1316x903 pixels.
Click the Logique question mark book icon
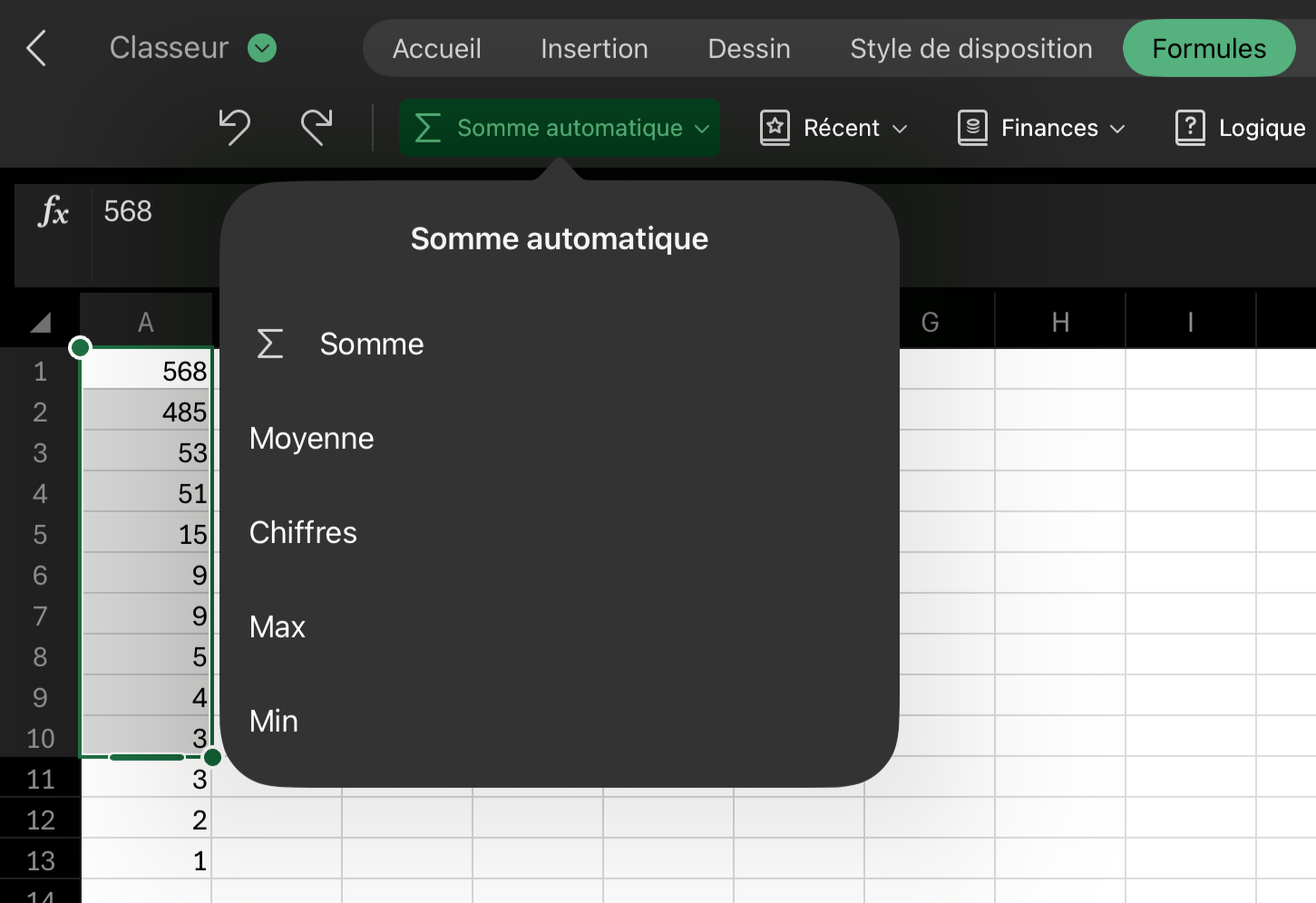click(x=1190, y=128)
